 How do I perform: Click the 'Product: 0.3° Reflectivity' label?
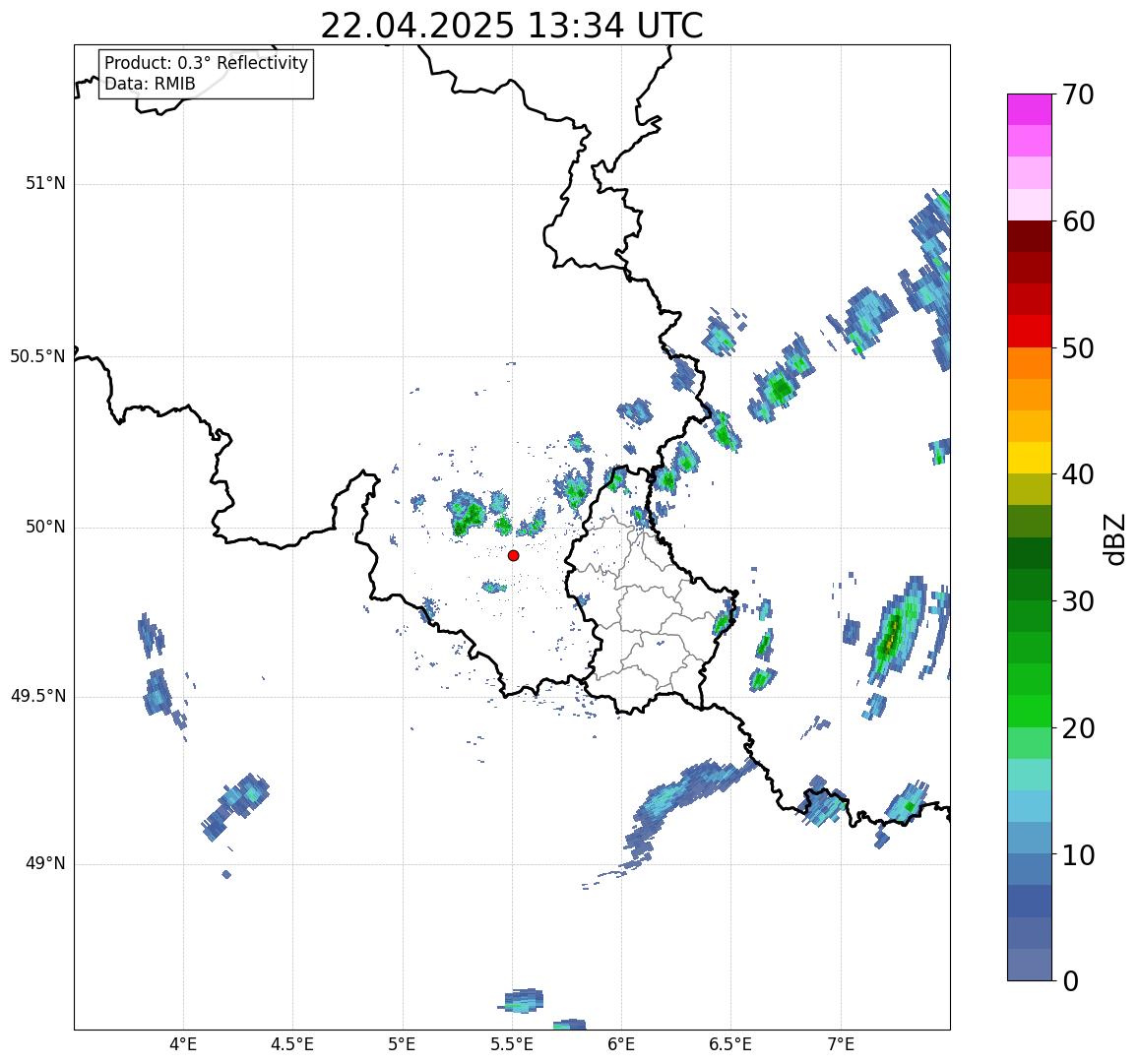coord(207,63)
